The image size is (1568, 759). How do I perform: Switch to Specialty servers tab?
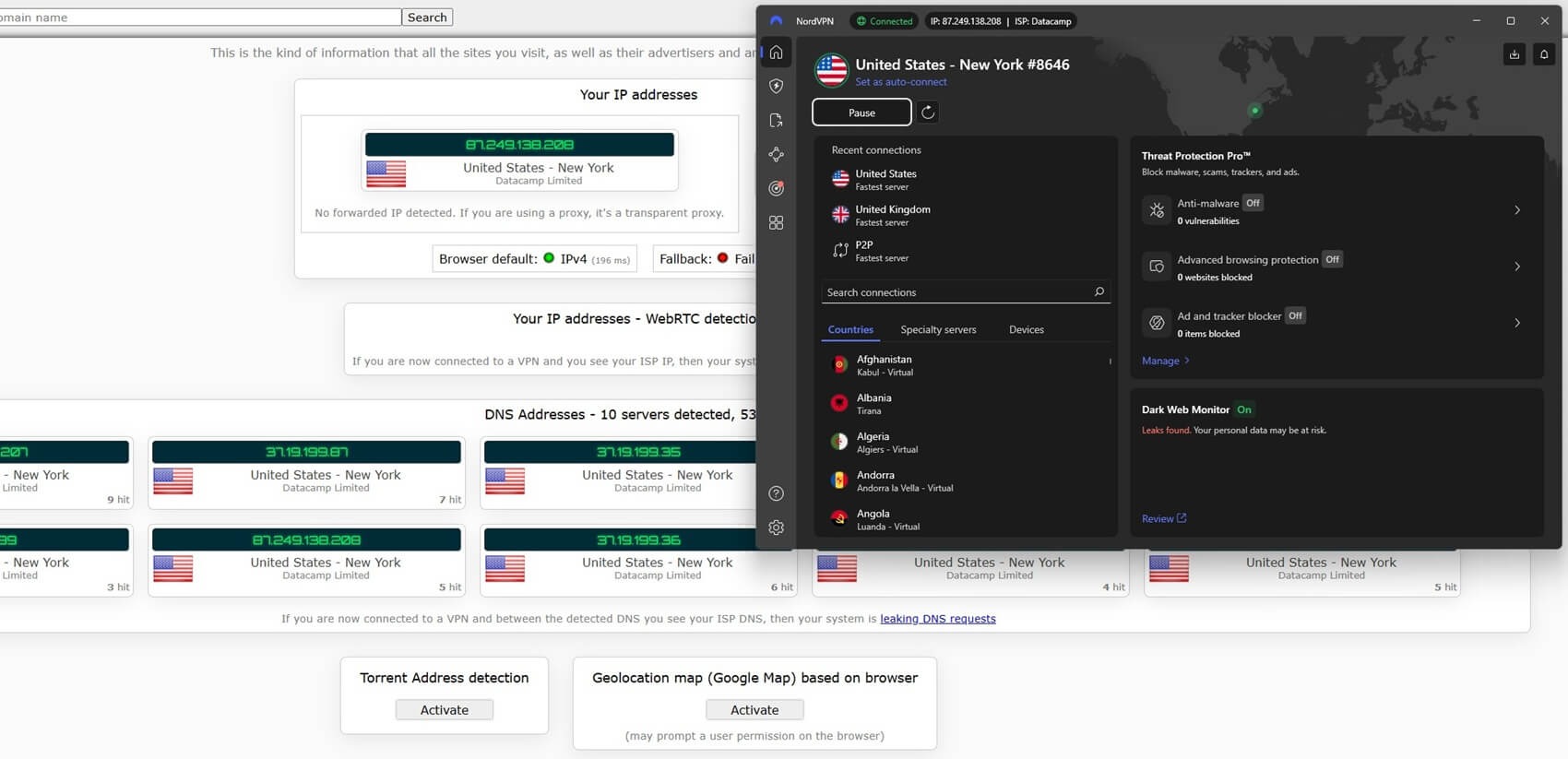[x=938, y=329]
